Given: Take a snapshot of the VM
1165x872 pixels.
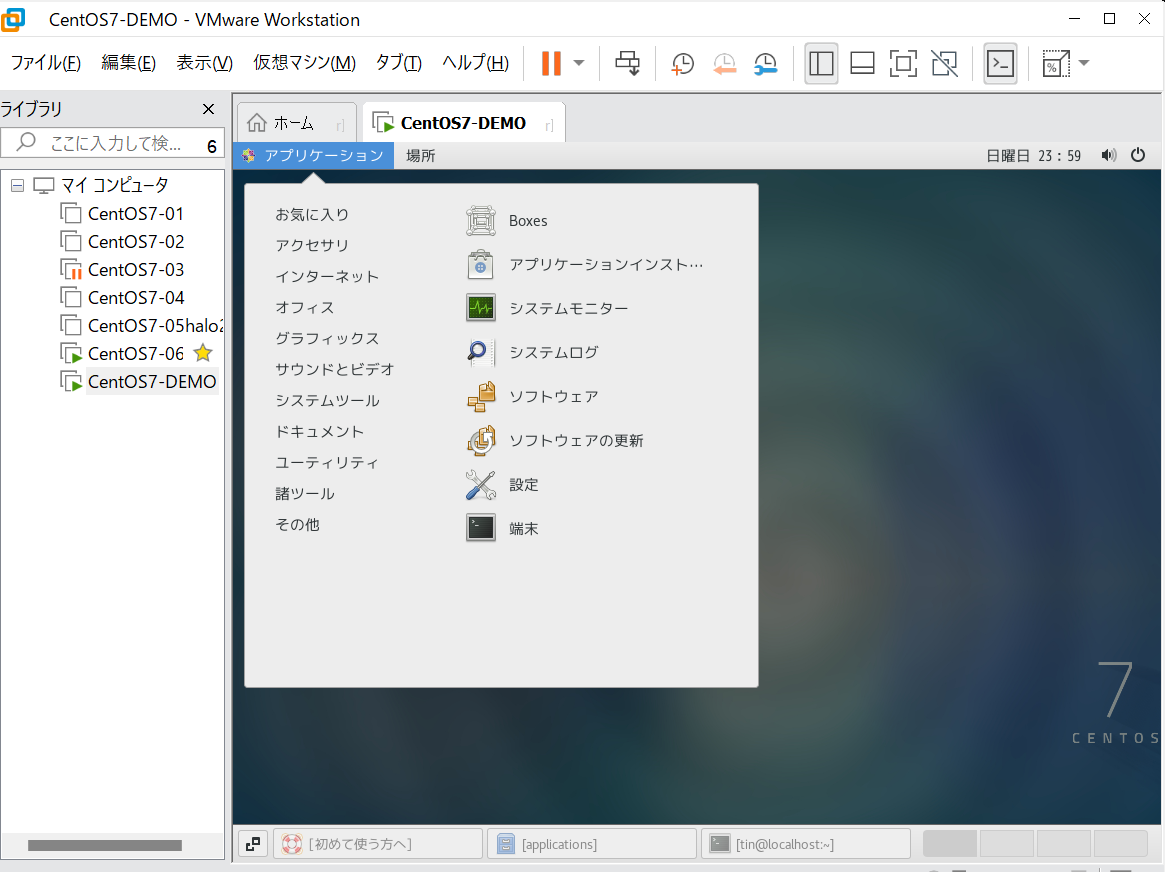Looking at the screenshot, I should click(x=682, y=63).
